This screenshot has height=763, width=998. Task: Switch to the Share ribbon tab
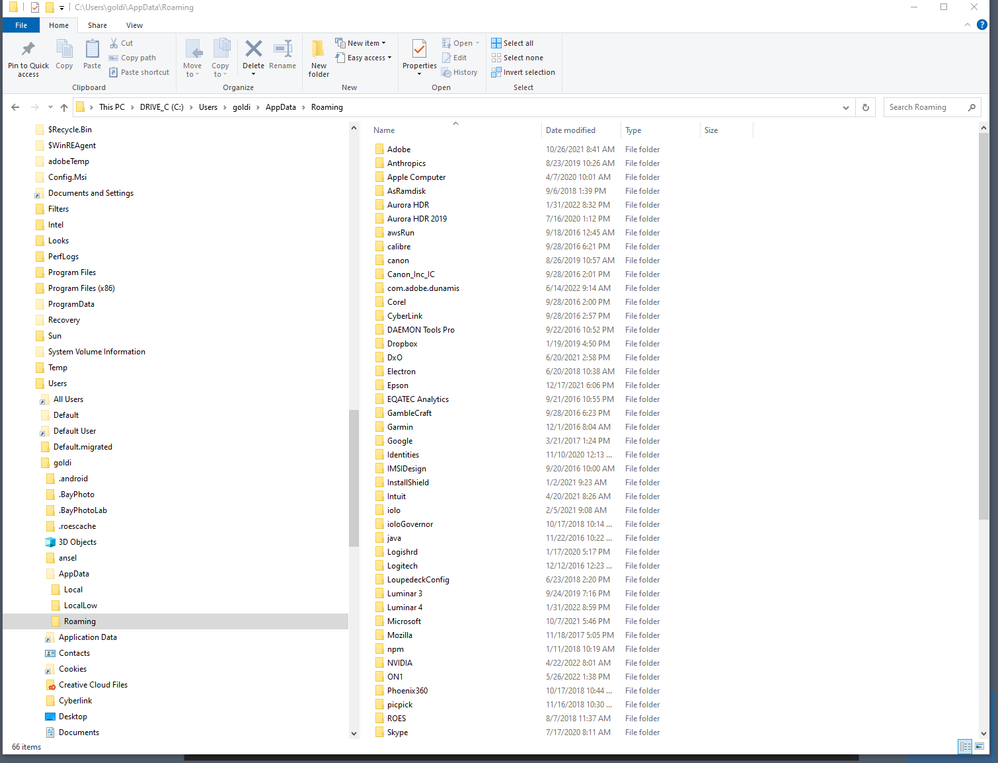click(97, 25)
